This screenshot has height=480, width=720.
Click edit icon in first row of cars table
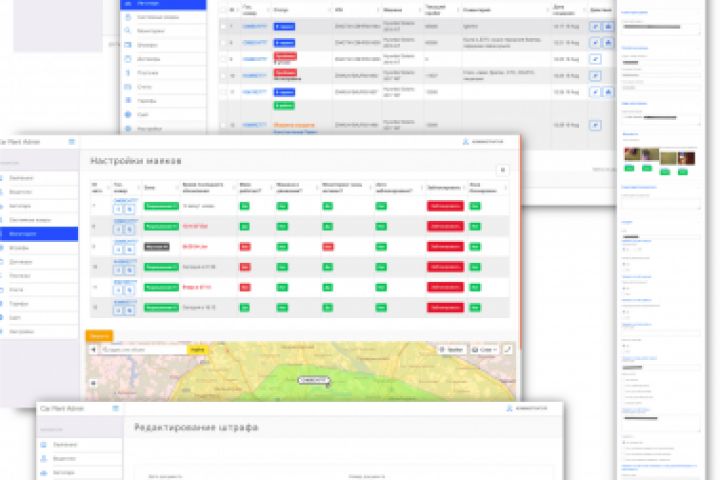click(595, 27)
